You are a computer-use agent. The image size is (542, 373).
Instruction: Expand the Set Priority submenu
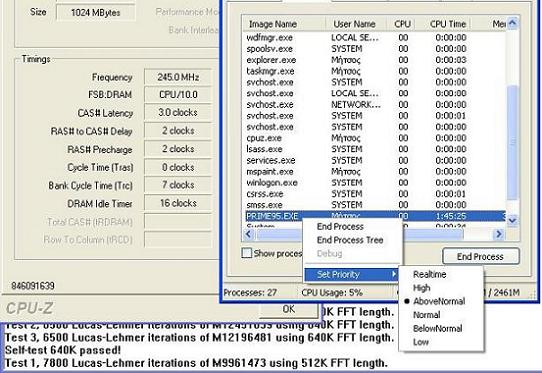[351, 274]
